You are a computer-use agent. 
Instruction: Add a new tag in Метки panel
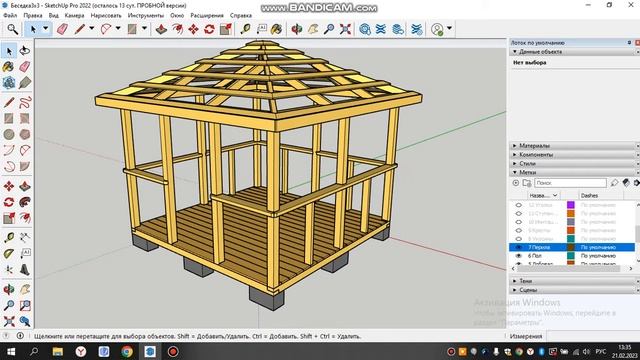tap(516, 183)
